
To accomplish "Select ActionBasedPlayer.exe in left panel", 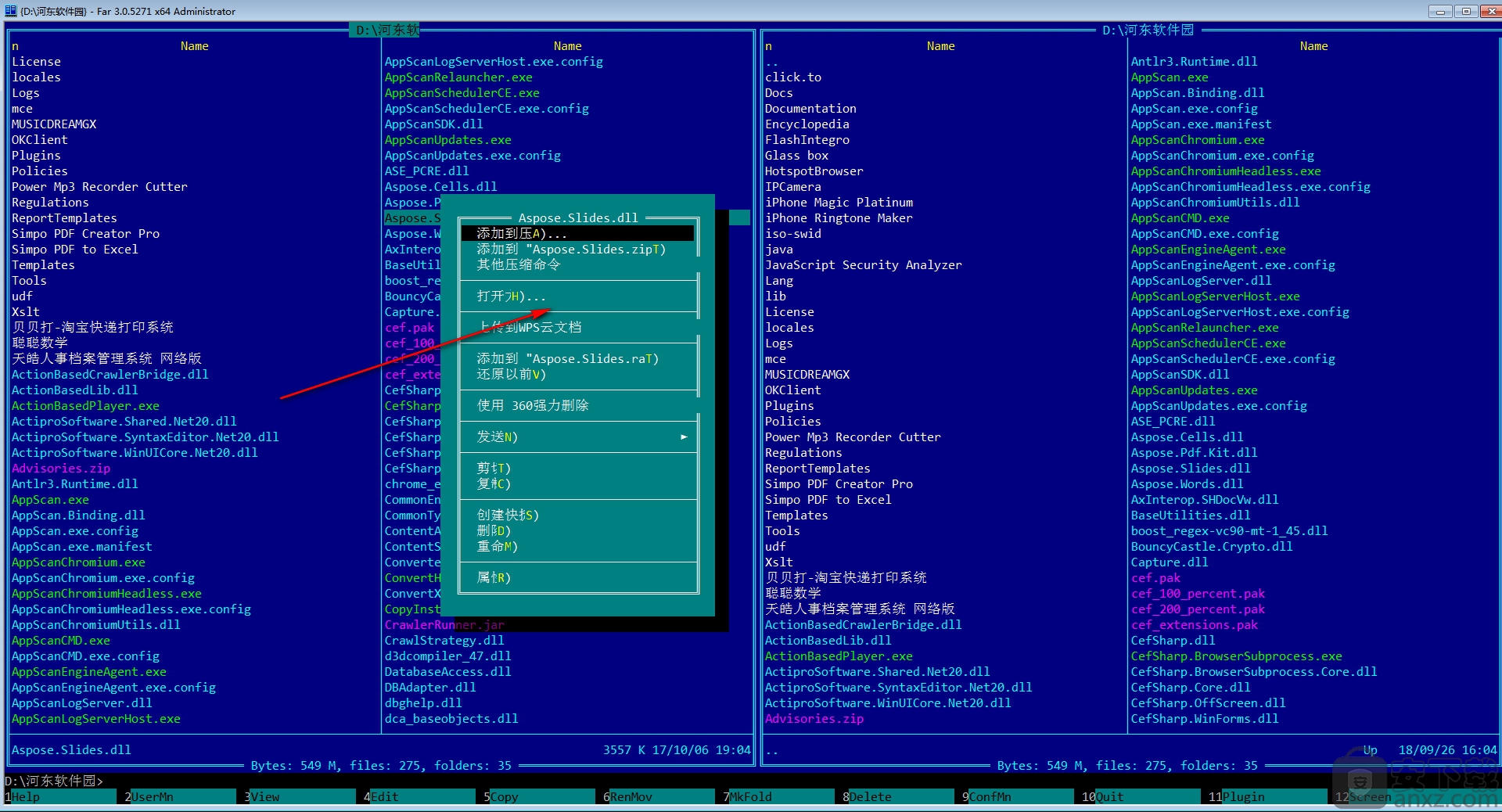I will pos(85,405).
